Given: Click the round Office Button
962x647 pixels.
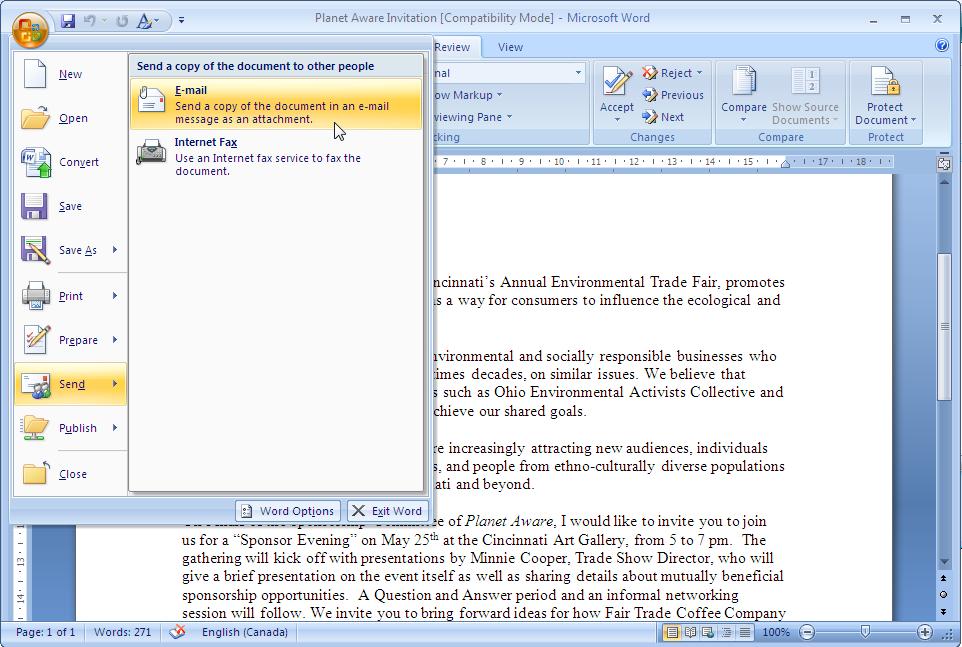Looking at the screenshot, I should point(29,29).
